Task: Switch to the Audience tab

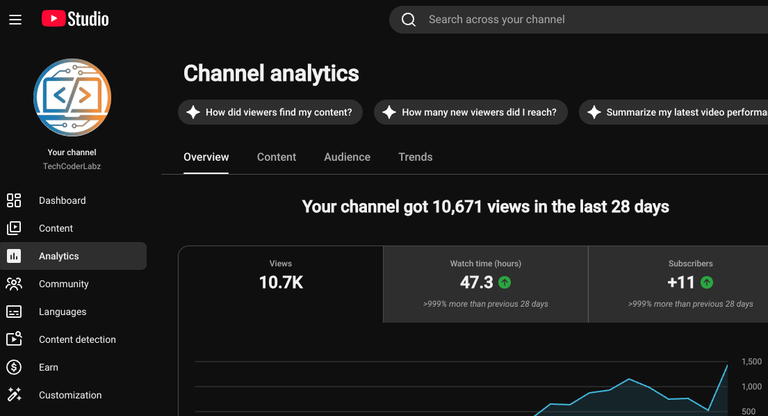Action: 347,157
